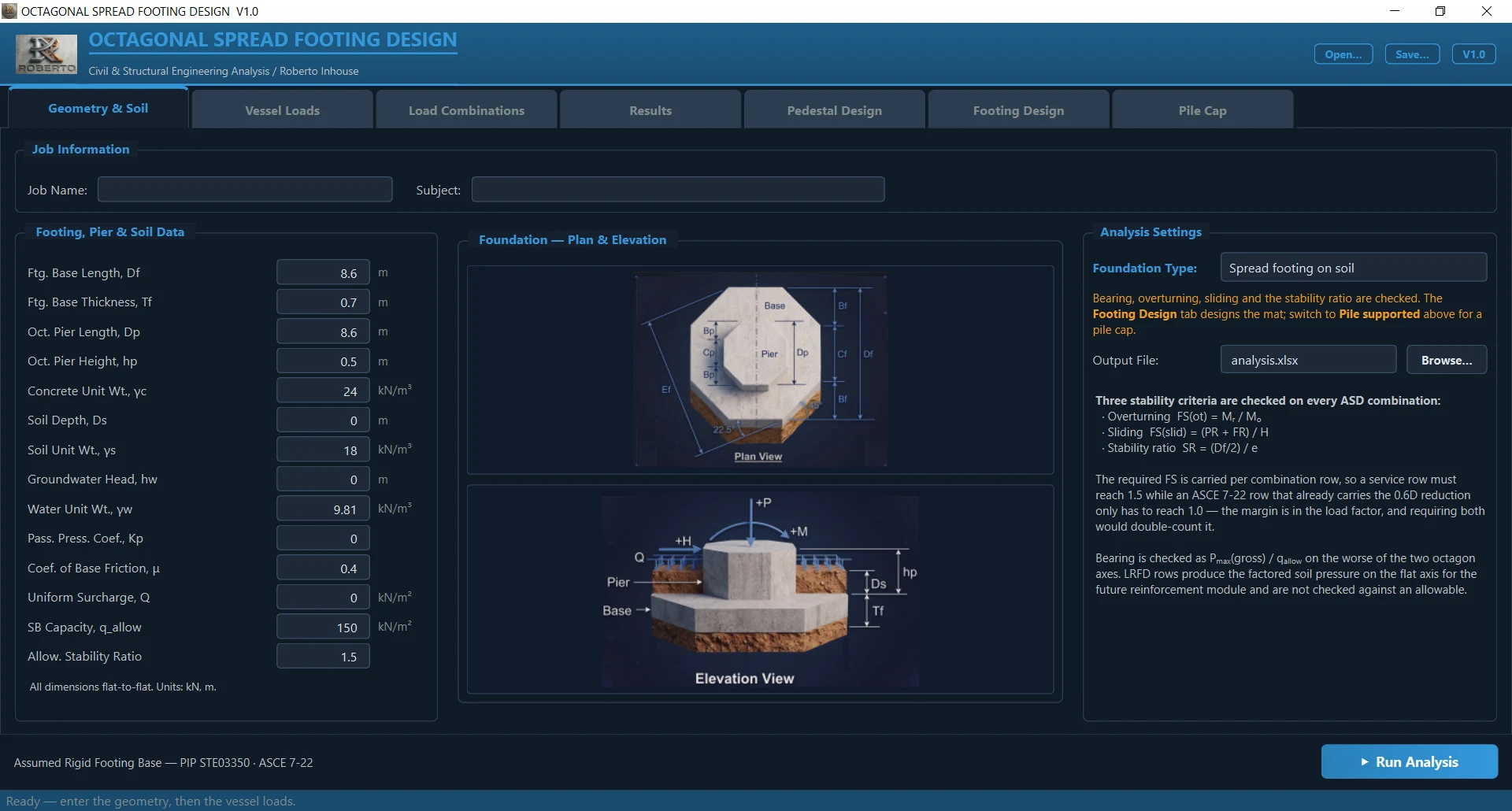Focus the Subject field
1512x811 pixels.
678,190
